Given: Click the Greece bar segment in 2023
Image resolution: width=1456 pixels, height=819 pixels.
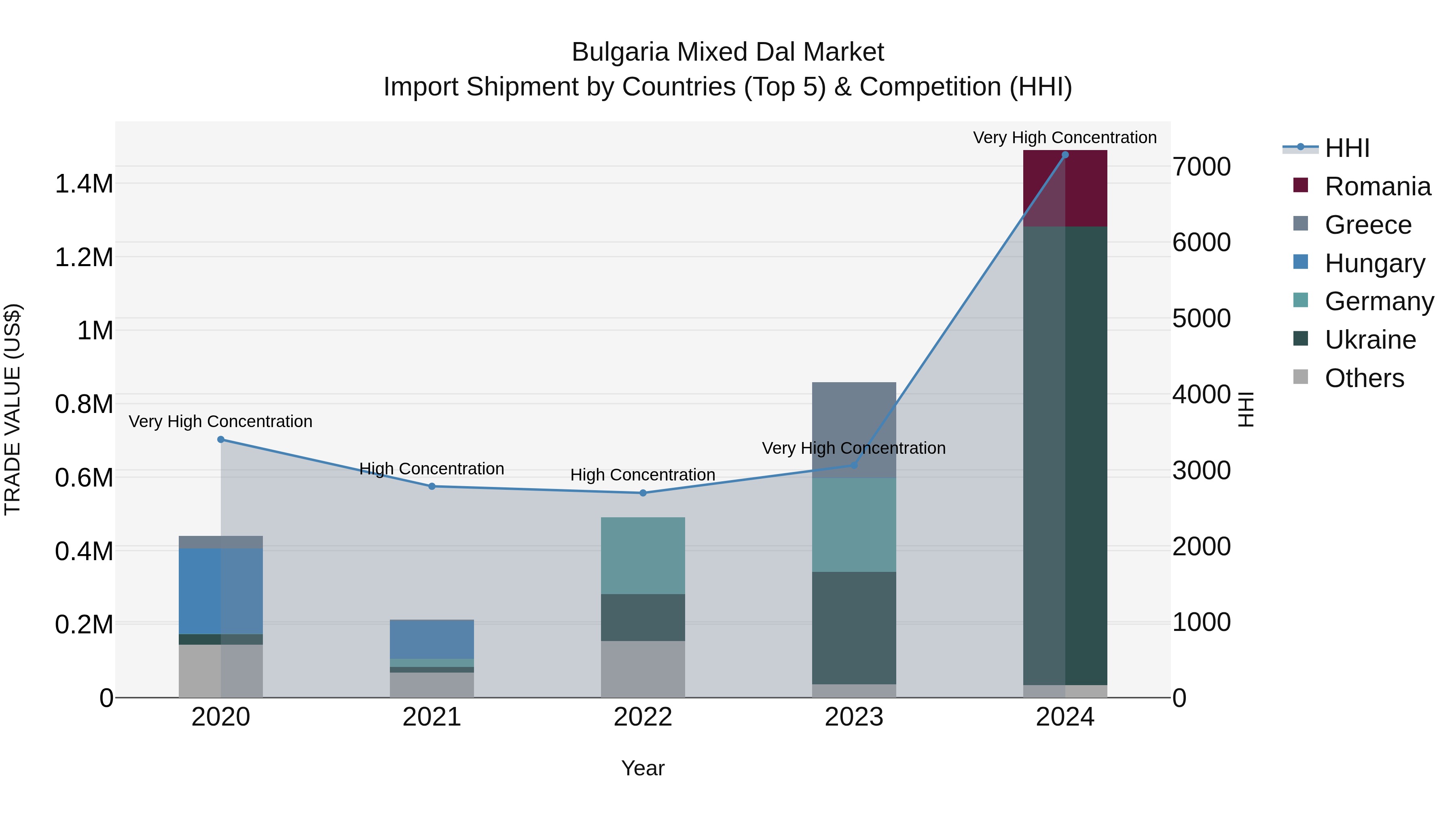Looking at the screenshot, I should [x=854, y=430].
